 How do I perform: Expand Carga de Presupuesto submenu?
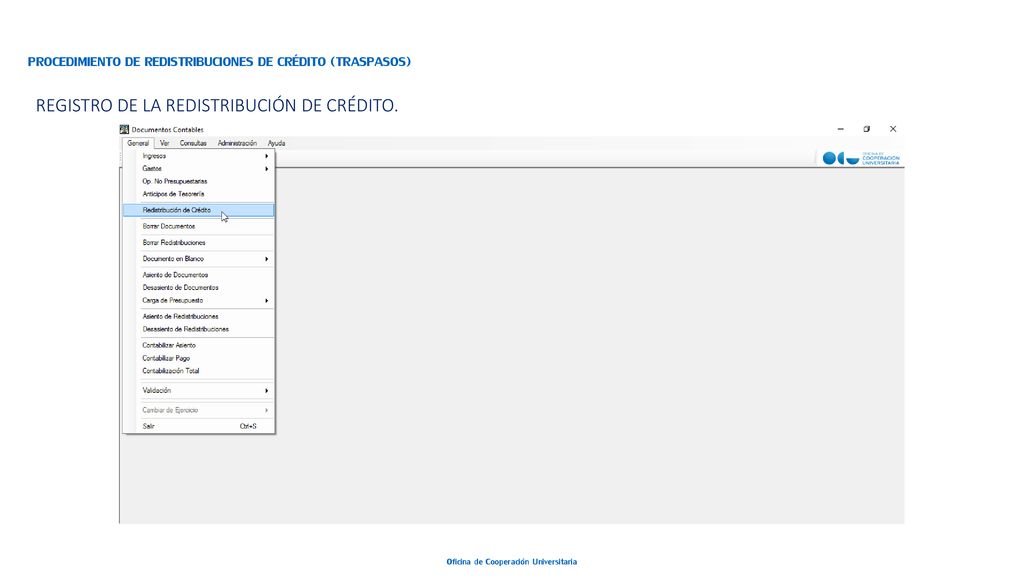(x=199, y=300)
